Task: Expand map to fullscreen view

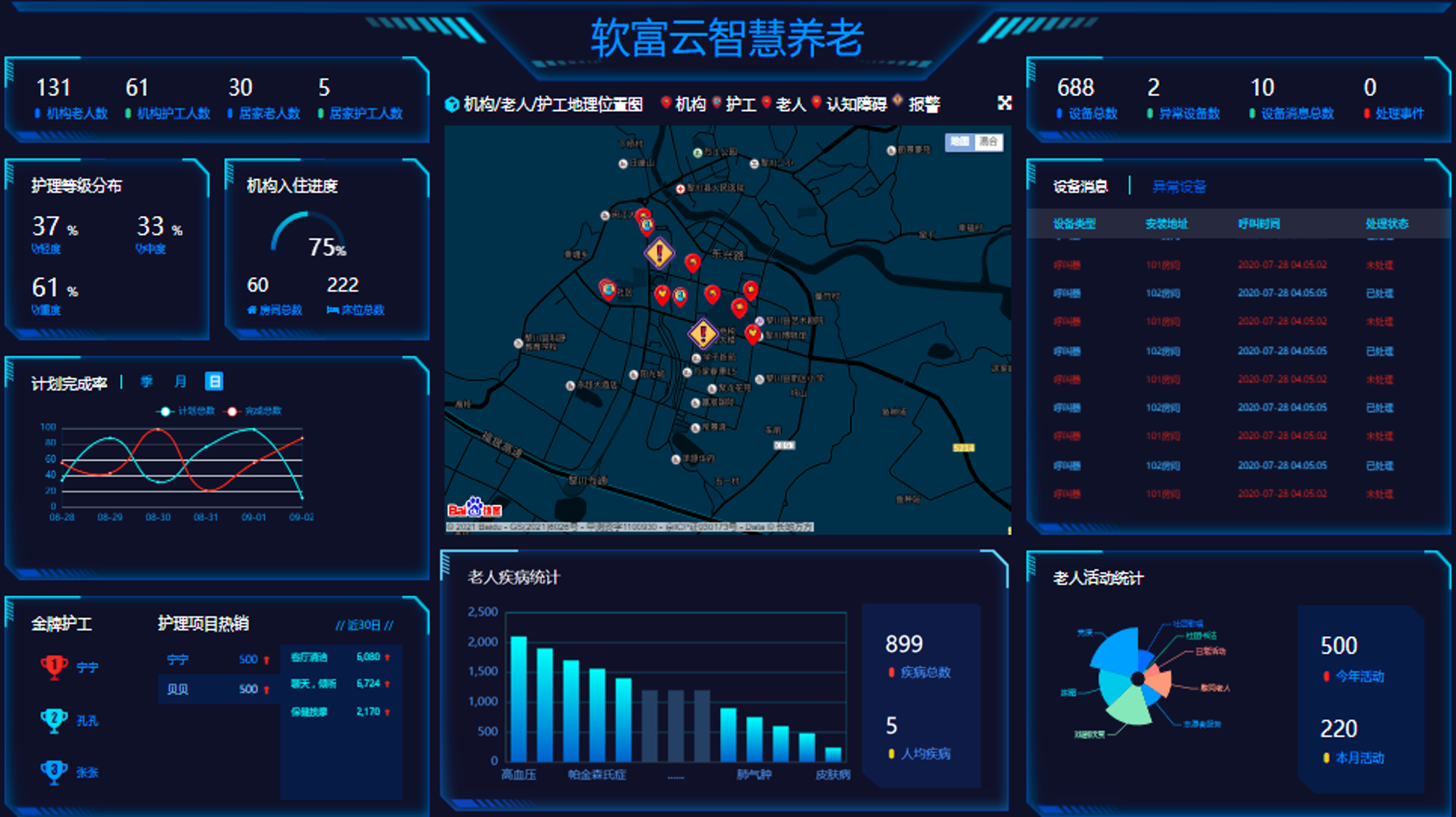Action: 1005,103
